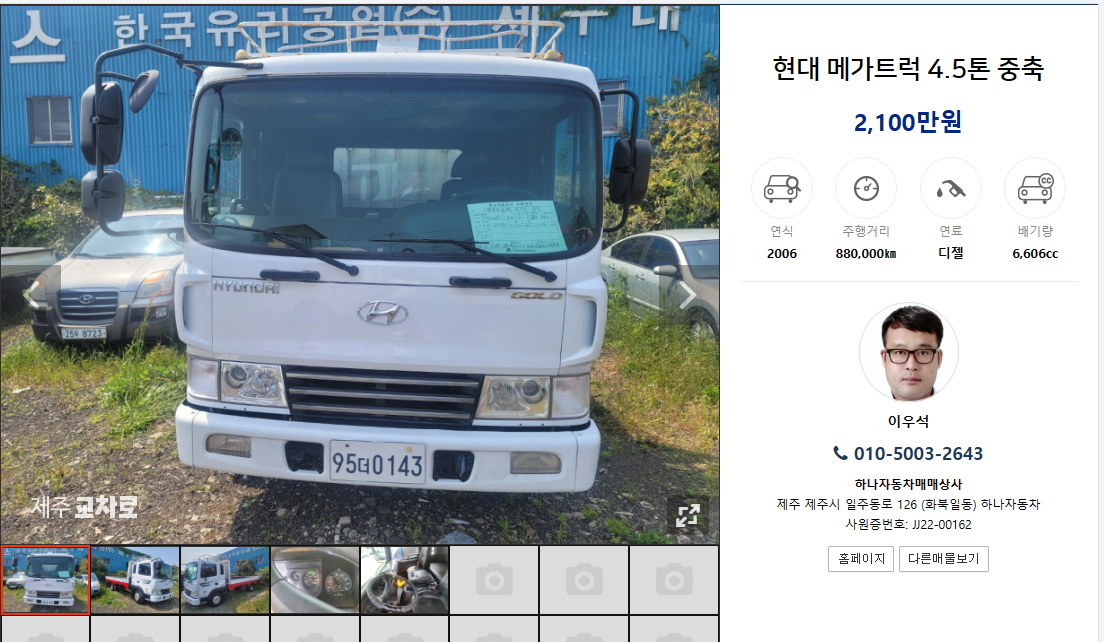This screenshot has width=1104, height=642.
Task: Select the dashboard gauge thumbnail
Action: 315,580
